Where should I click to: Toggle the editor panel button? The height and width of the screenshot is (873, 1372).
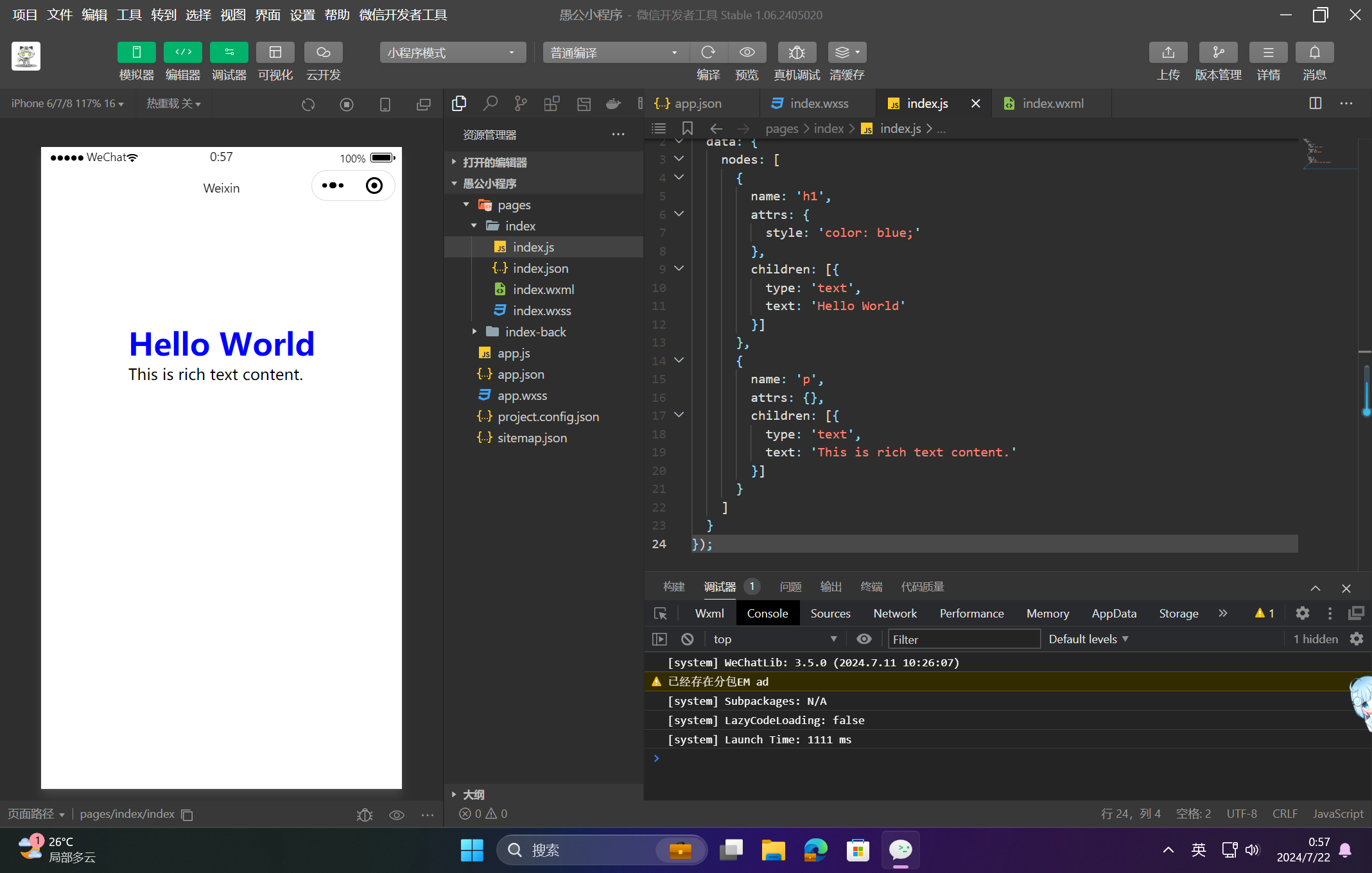pyautogui.click(x=182, y=53)
